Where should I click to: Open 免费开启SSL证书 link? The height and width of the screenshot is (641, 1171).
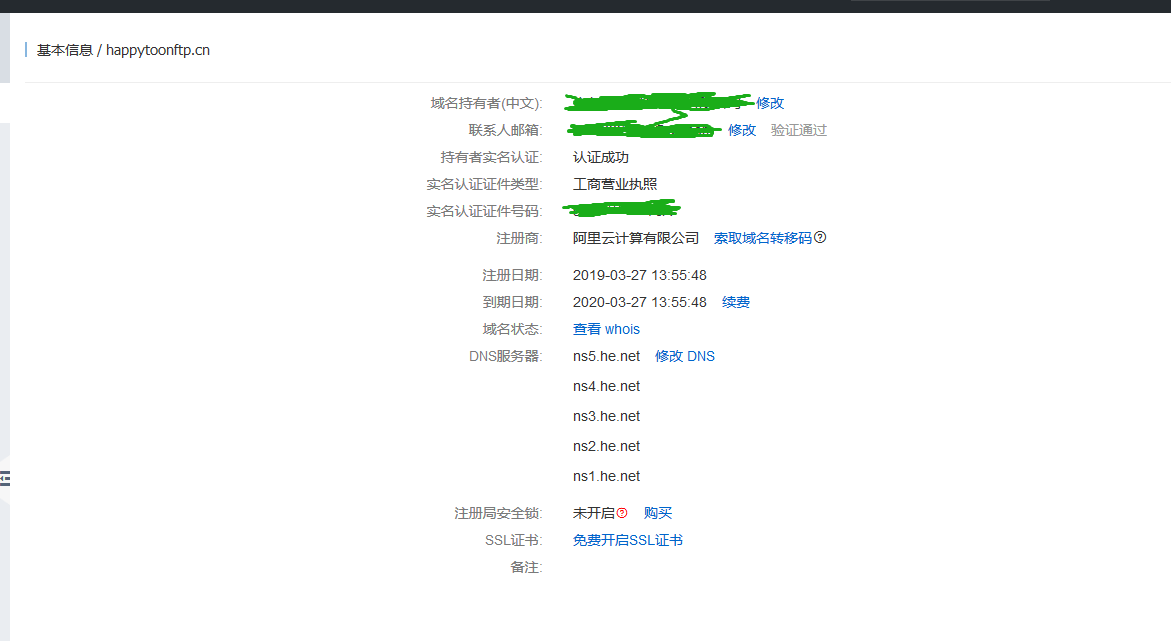click(628, 539)
